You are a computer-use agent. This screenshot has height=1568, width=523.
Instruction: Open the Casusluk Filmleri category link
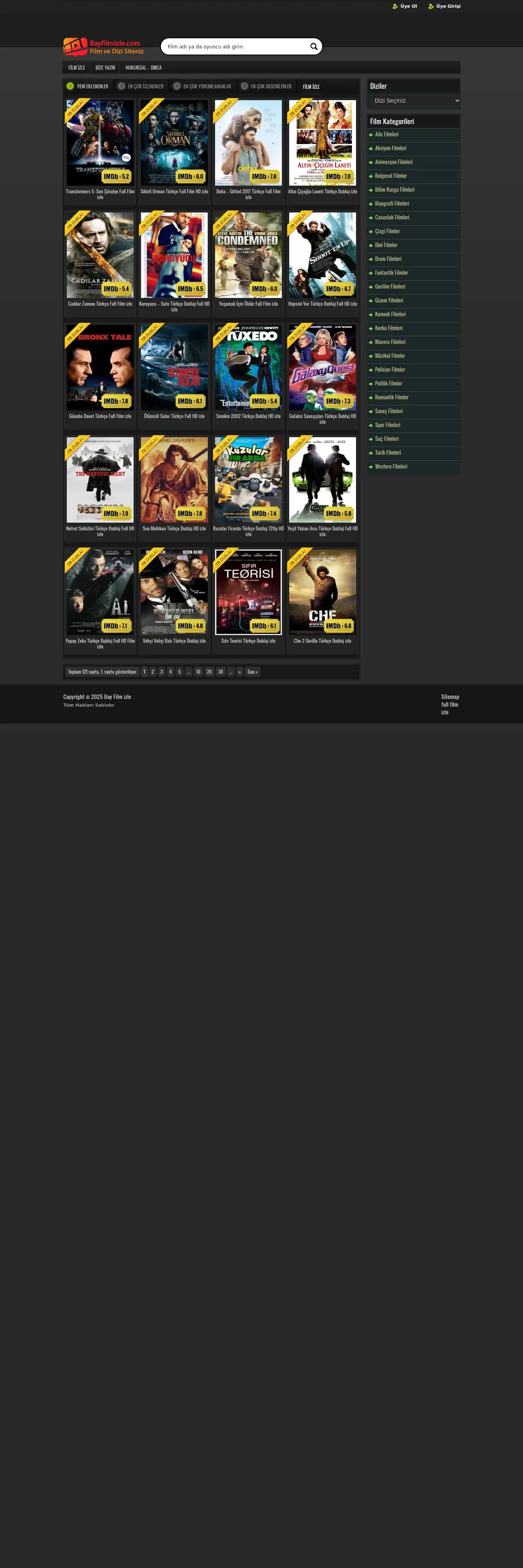point(392,217)
